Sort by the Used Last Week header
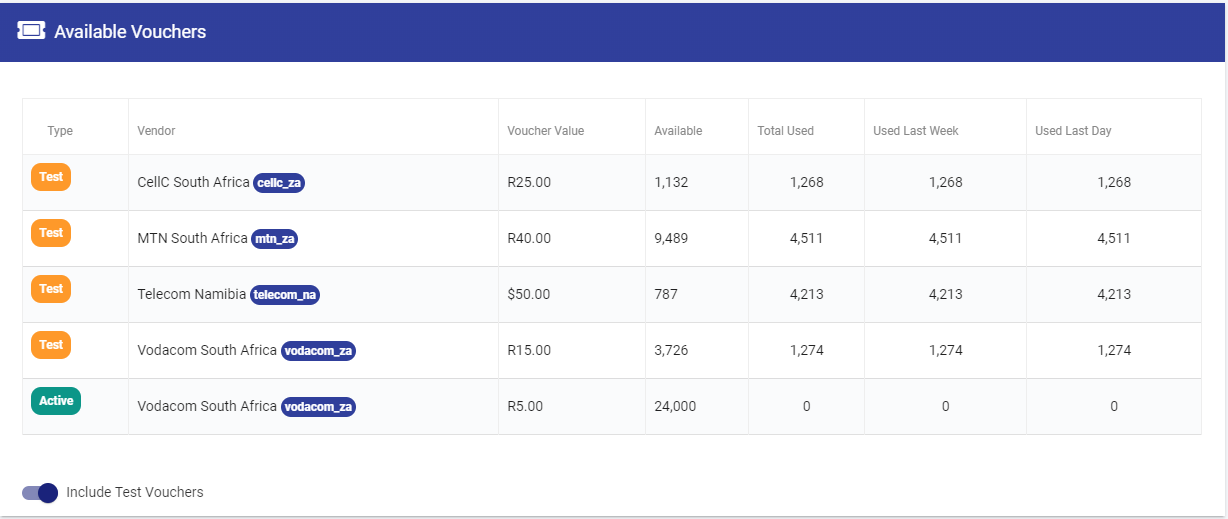Image resolution: width=1228 pixels, height=519 pixels. tap(916, 131)
